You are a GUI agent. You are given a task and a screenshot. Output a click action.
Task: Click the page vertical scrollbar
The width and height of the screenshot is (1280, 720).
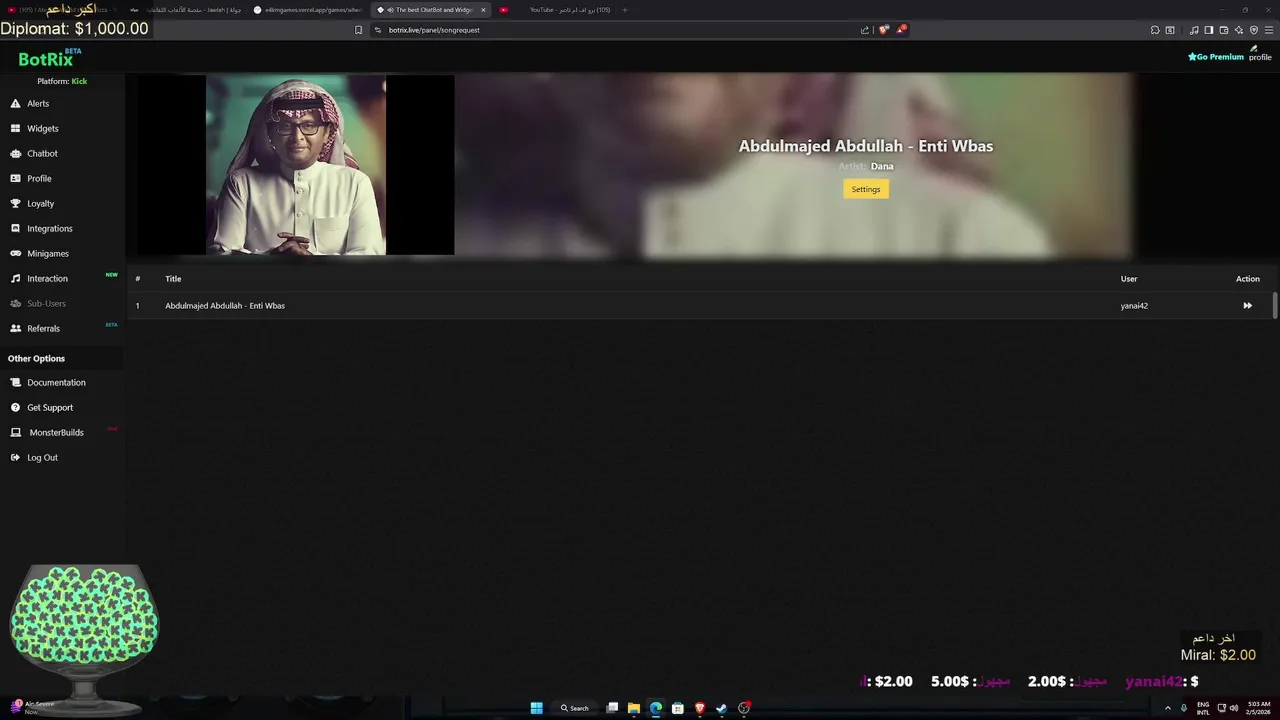tap(1275, 306)
